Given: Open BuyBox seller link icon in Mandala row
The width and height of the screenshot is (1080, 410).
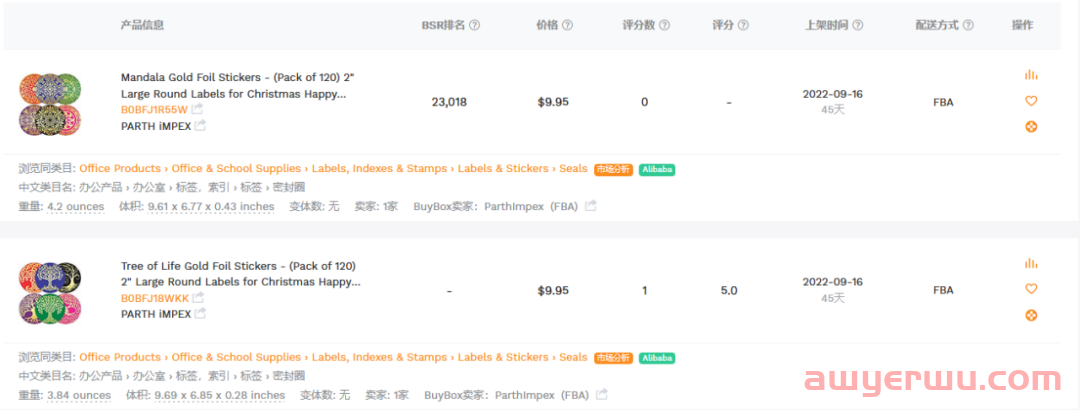Looking at the screenshot, I should pyautogui.click(x=590, y=206).
